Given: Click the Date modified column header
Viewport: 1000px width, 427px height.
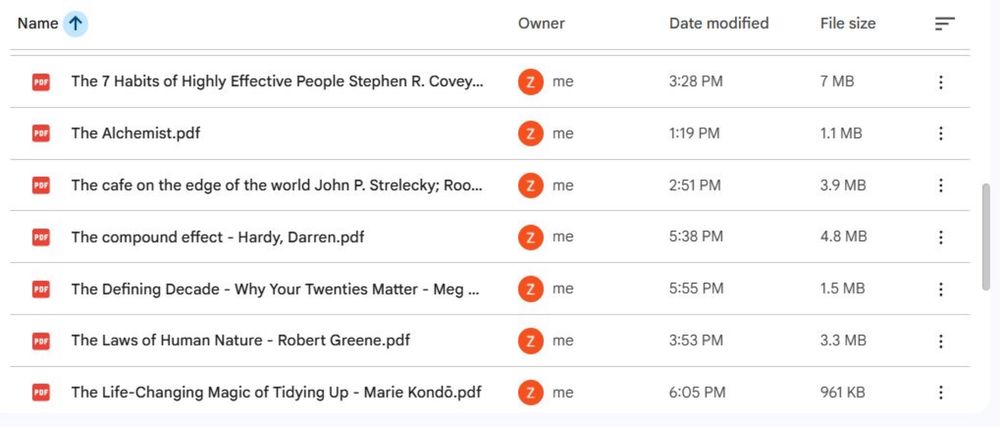Looking at the screenshot, I should tap(718, 23).
